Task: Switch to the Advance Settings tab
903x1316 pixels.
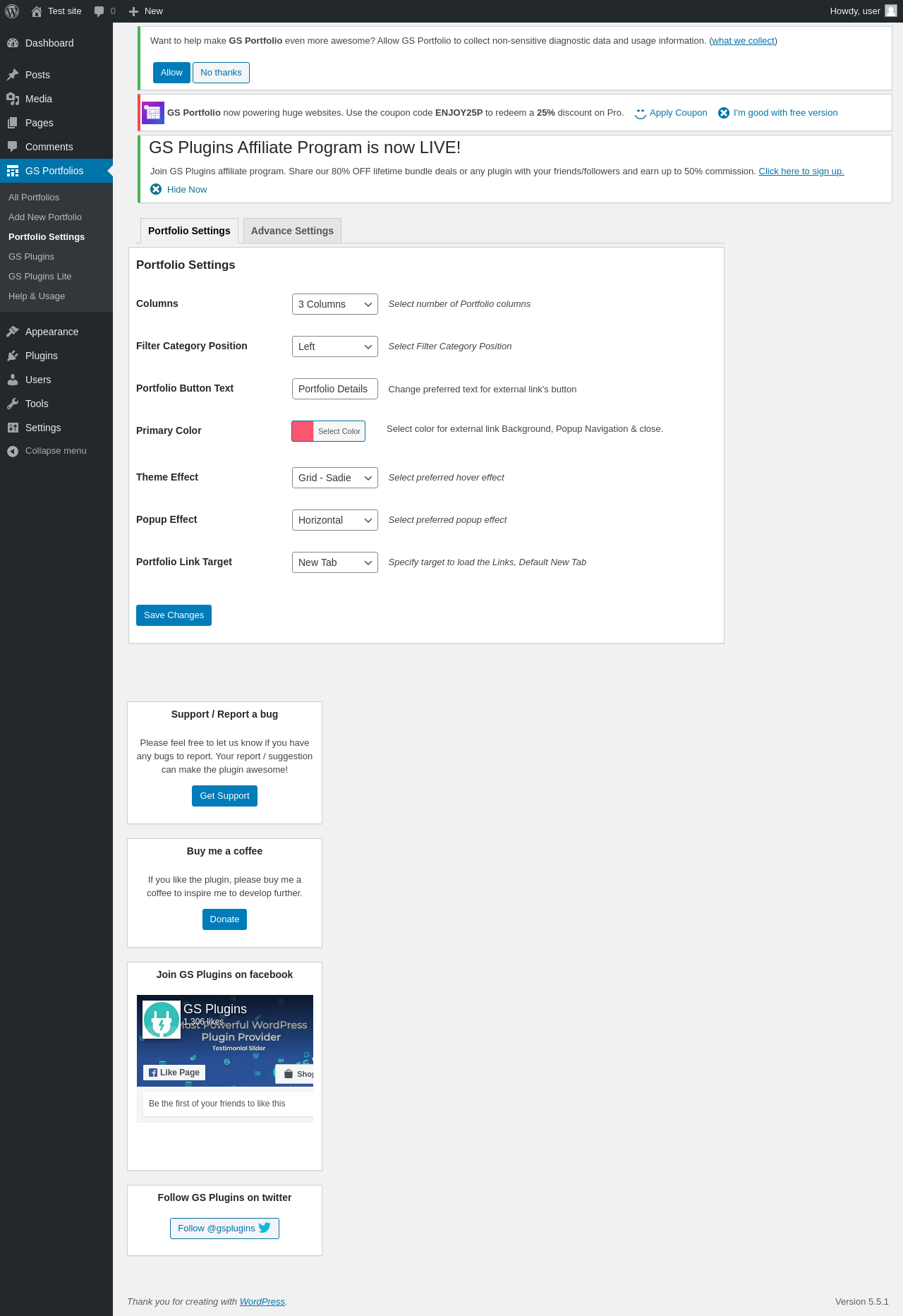Action: [x=292, y=231]
